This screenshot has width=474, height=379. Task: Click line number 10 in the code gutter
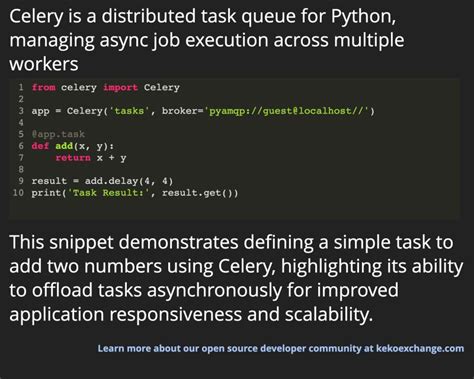18,193
